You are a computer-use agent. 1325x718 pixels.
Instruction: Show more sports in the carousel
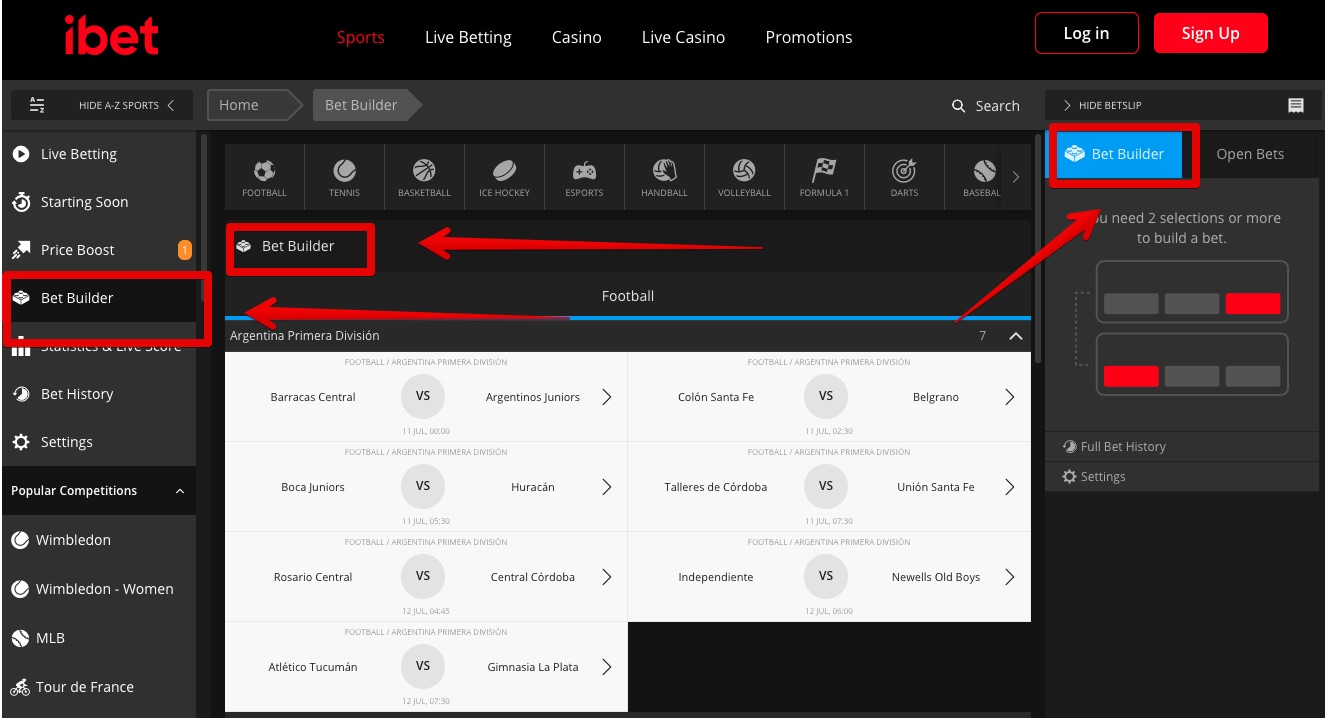[x=1016, y=177]
